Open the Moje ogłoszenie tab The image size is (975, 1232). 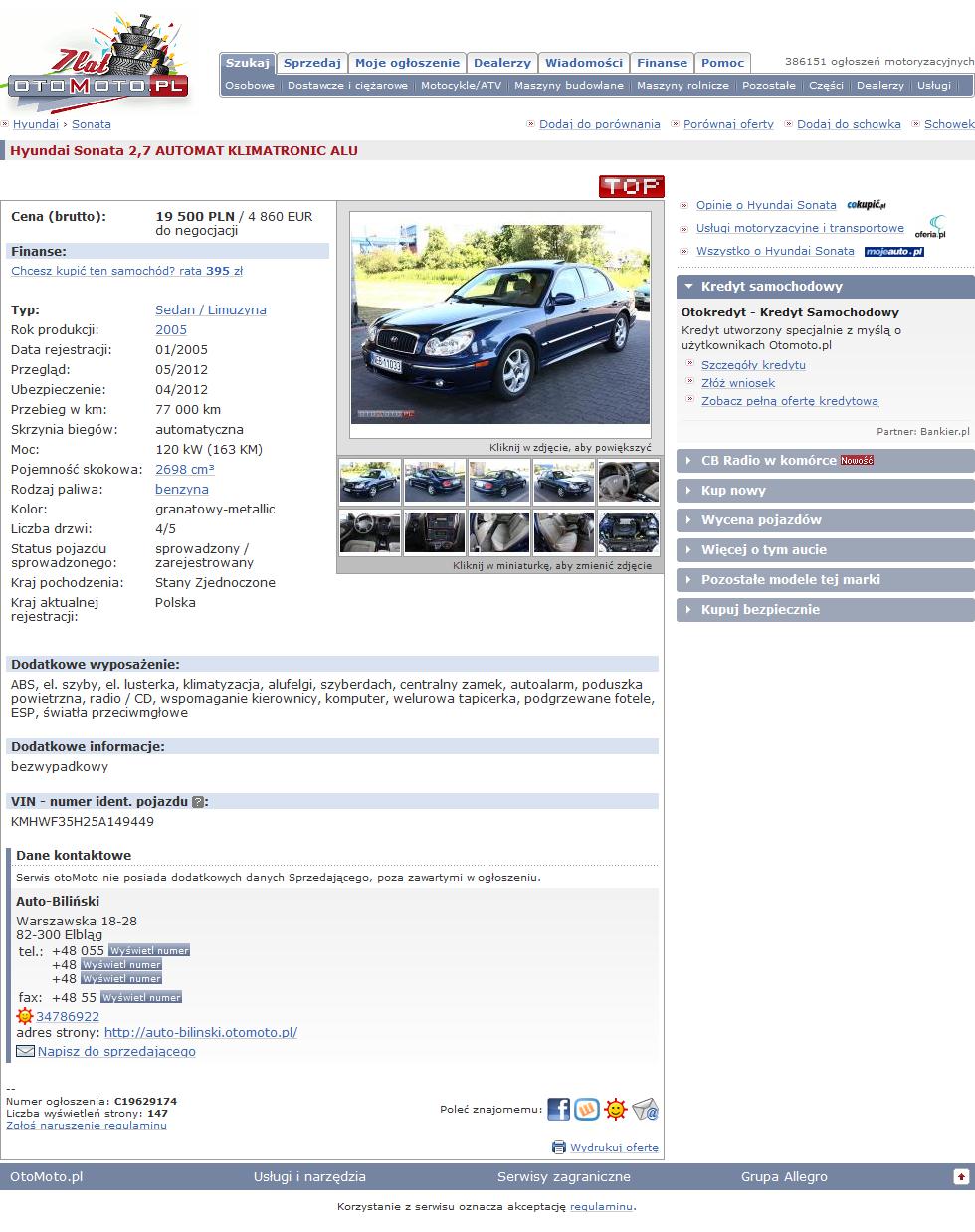[408, 63]
